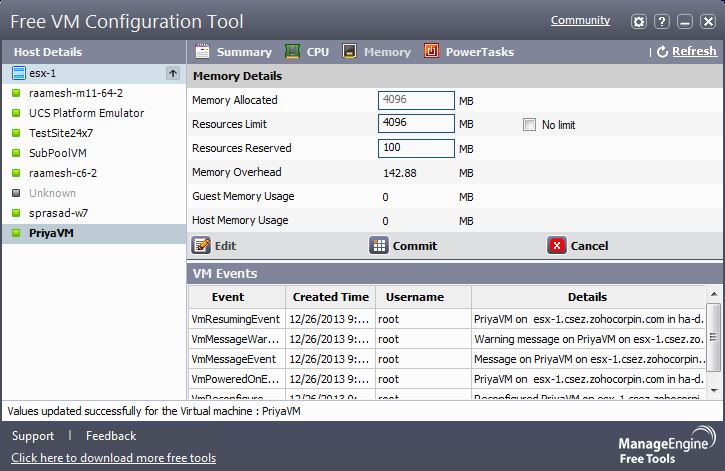Screen dimensions: 725x471
Task: Click the Details column header
Action: coord(589,297)
